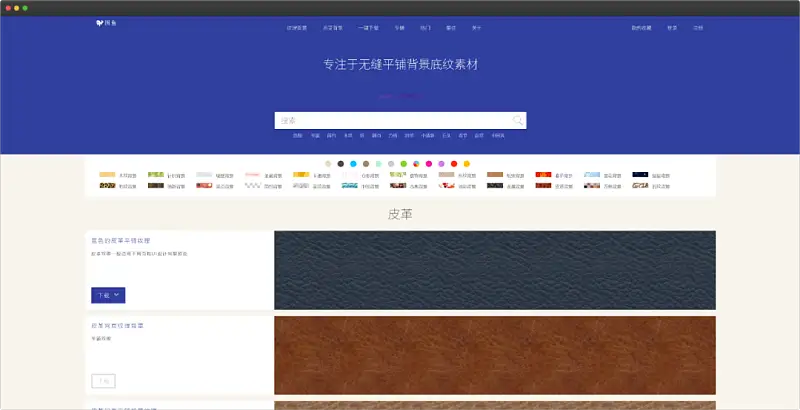
Task: Pick the light gray color filter dot
Action: point(391,164)
